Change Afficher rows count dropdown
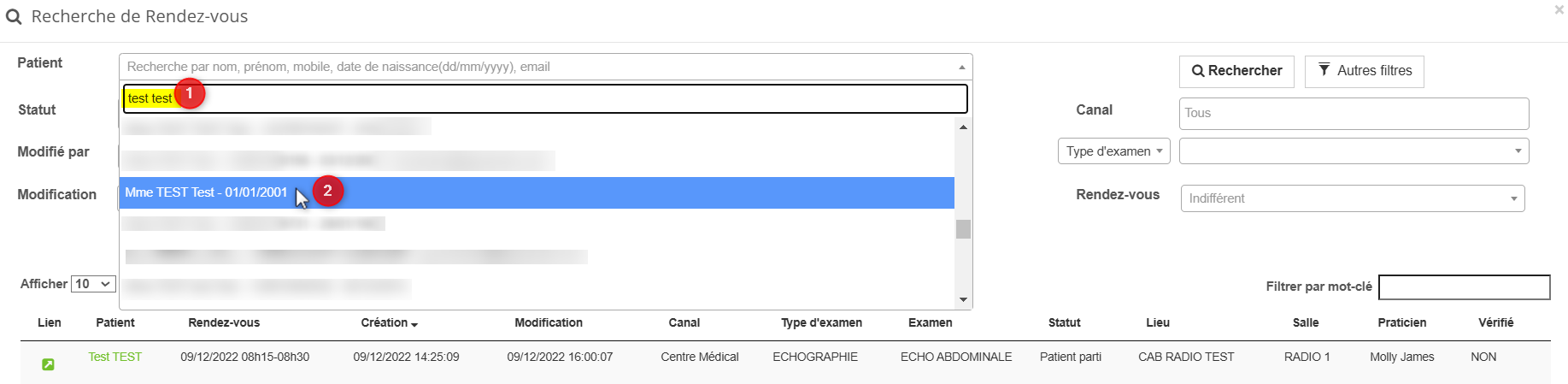The height and width of the screenshot is (384, 1568). [93, 284]
